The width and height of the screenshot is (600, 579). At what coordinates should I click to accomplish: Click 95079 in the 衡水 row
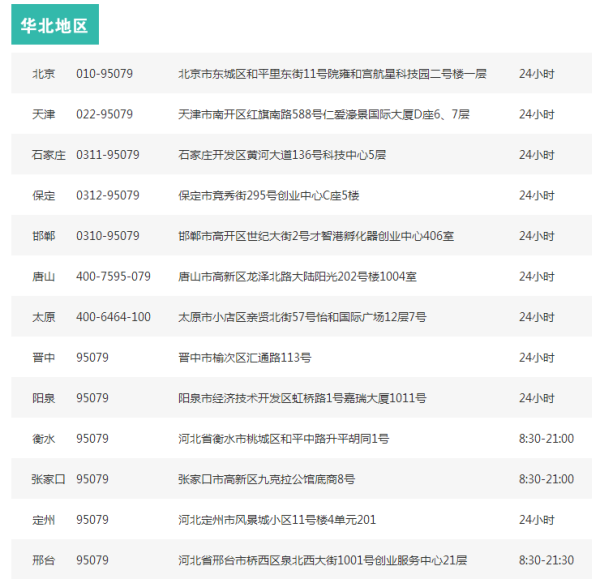92,439
